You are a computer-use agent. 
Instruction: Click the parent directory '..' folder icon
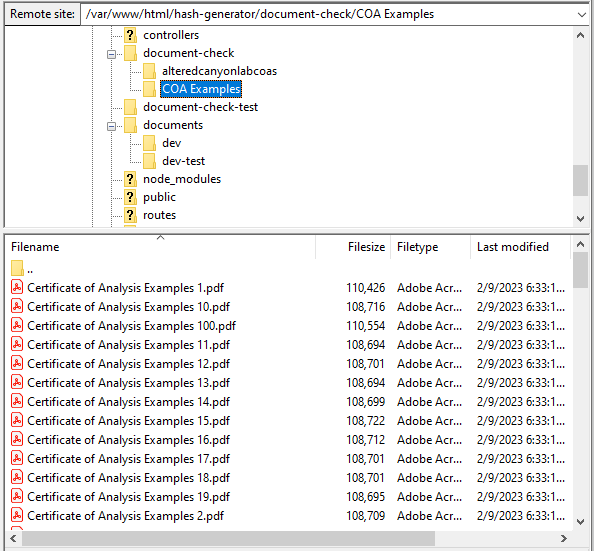pyautogui.click(x=17, y=268)
